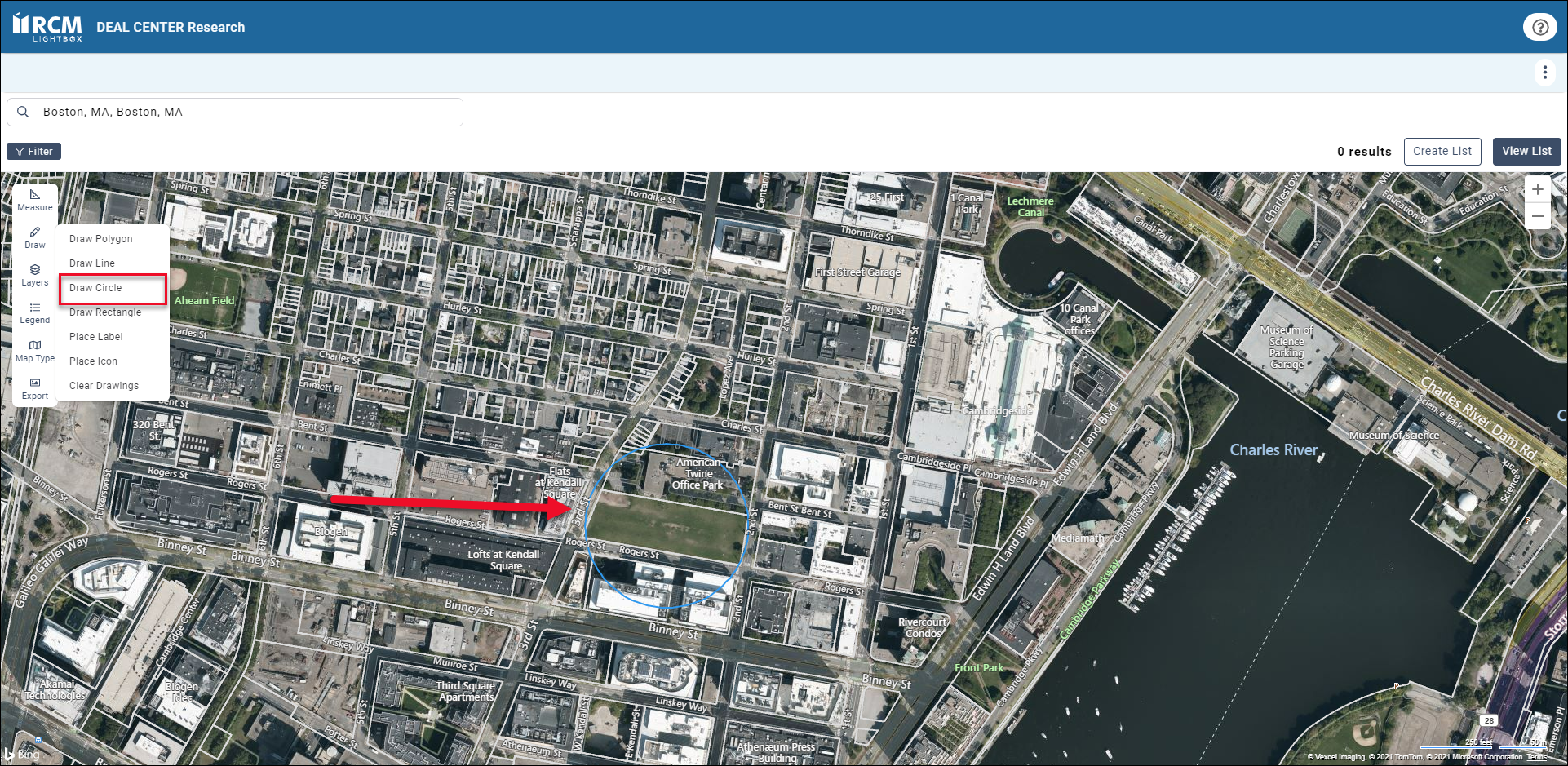Open the three-dot options menu
Image resolution: width=1568 pixels, height=766 pixels.
[1544, 73]
